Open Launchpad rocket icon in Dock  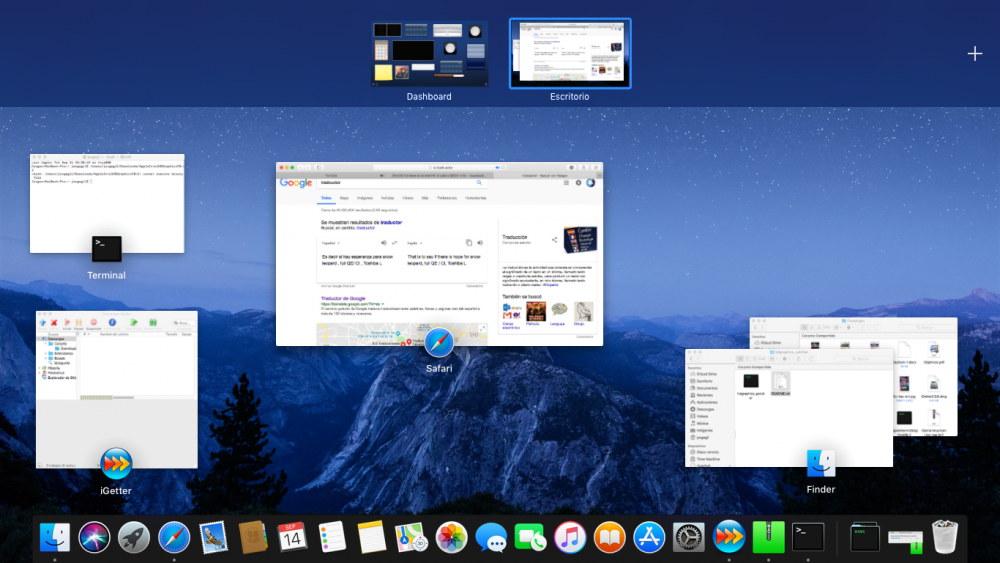[x=134, y=537]
